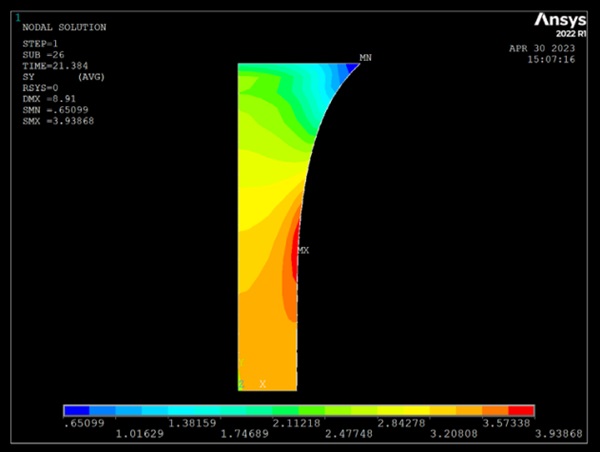
Task: Click the 'STEP=1' text
Action: [x=40, y=44]
